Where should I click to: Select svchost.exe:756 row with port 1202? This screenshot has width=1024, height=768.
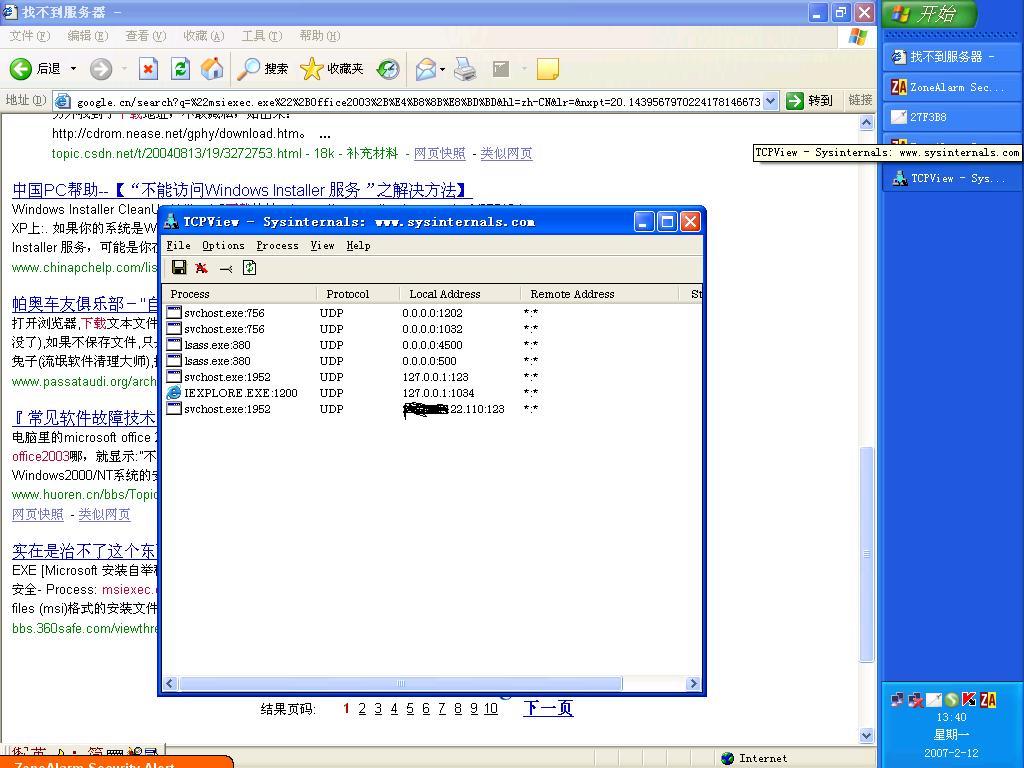(x=431, y=313)
